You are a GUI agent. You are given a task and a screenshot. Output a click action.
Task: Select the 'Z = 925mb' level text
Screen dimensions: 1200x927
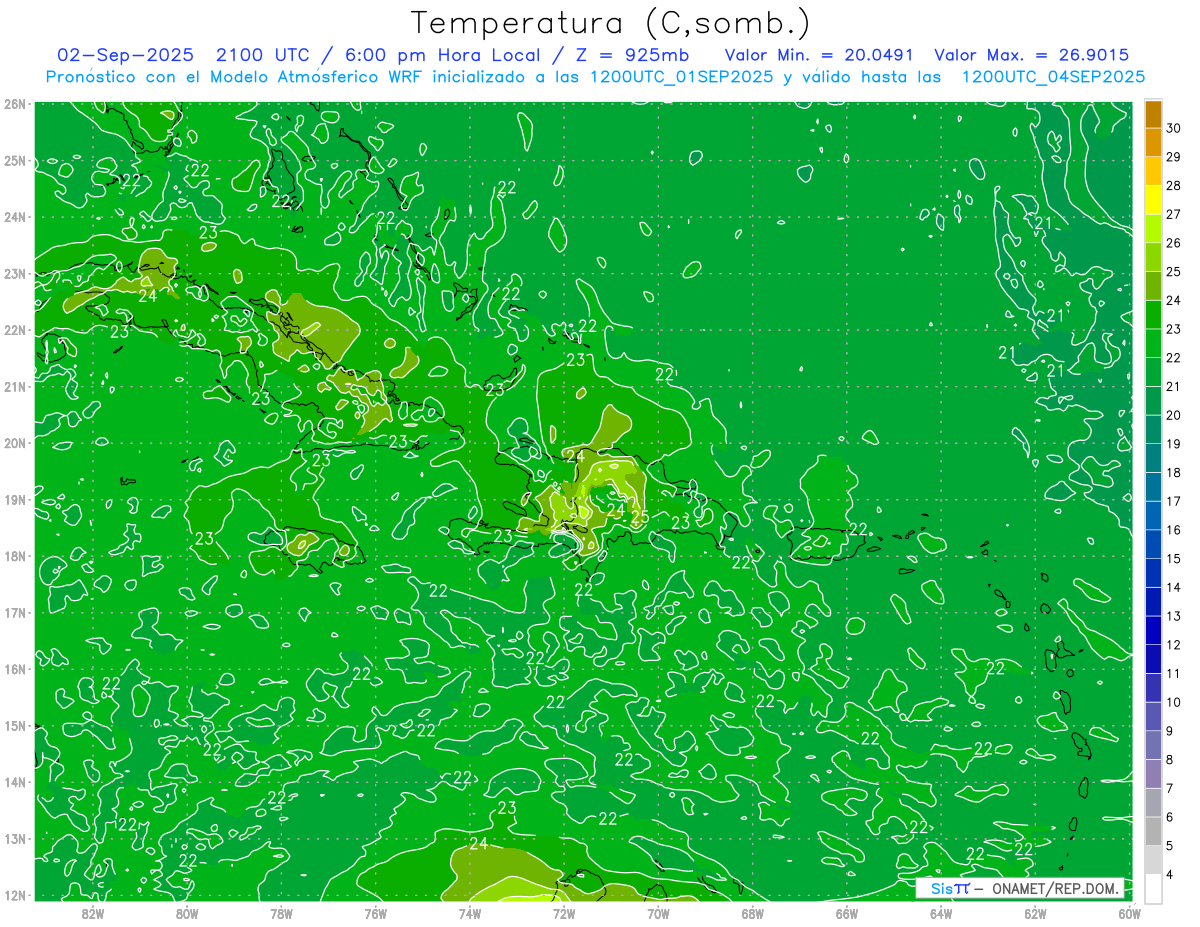click(632, 55)
